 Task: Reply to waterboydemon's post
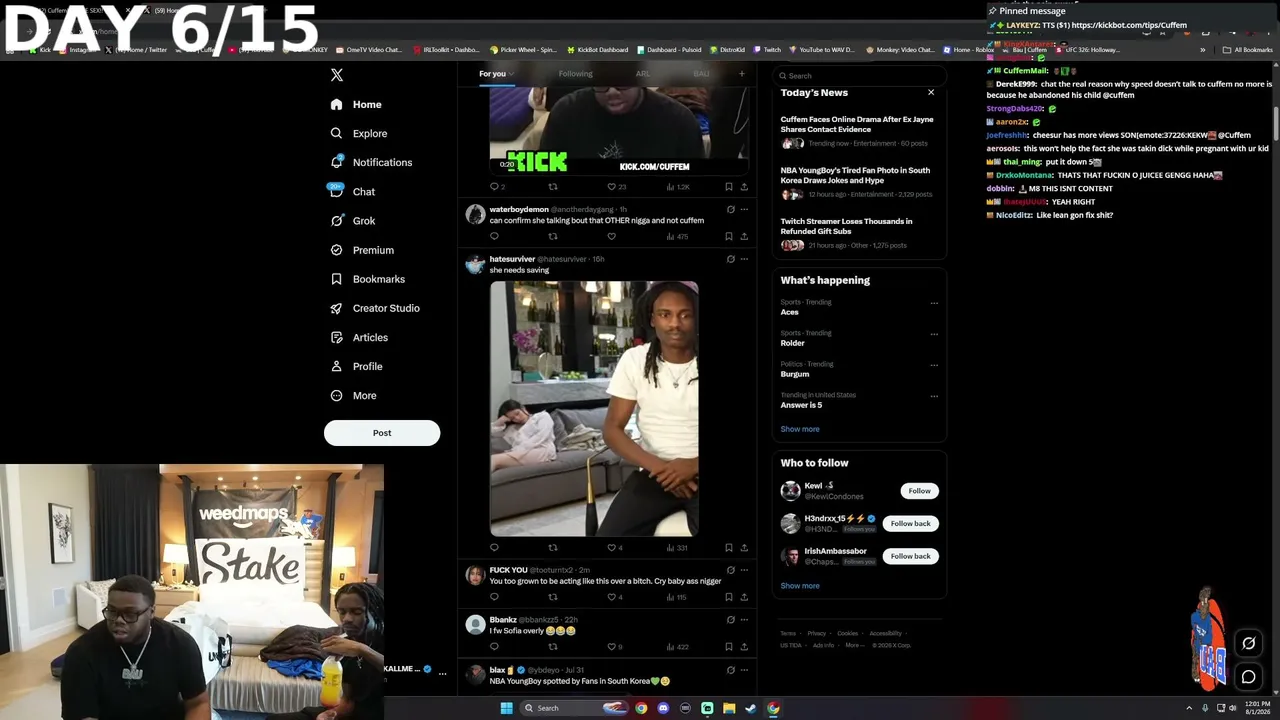[x=494, y=236]
